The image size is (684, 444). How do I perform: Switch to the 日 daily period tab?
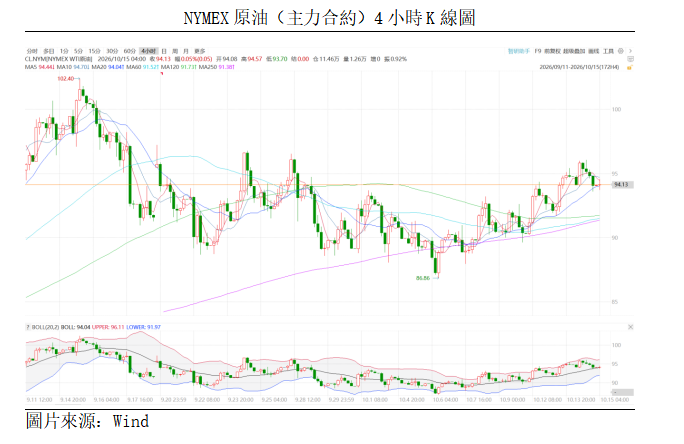[164, 51]
